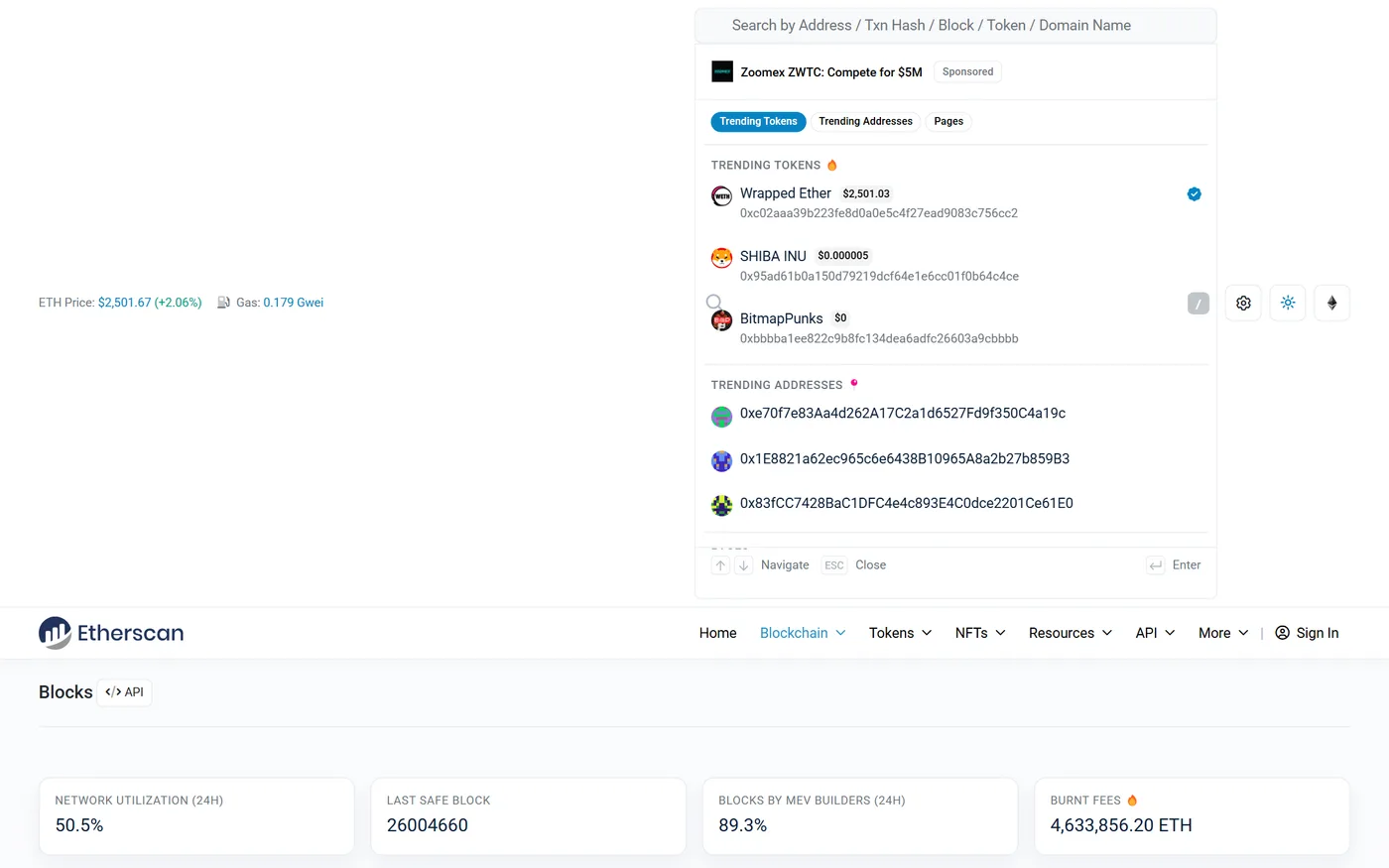1389x868 pixels.
Task: Open the SHIBA INU token result
Action: (956, 265)
